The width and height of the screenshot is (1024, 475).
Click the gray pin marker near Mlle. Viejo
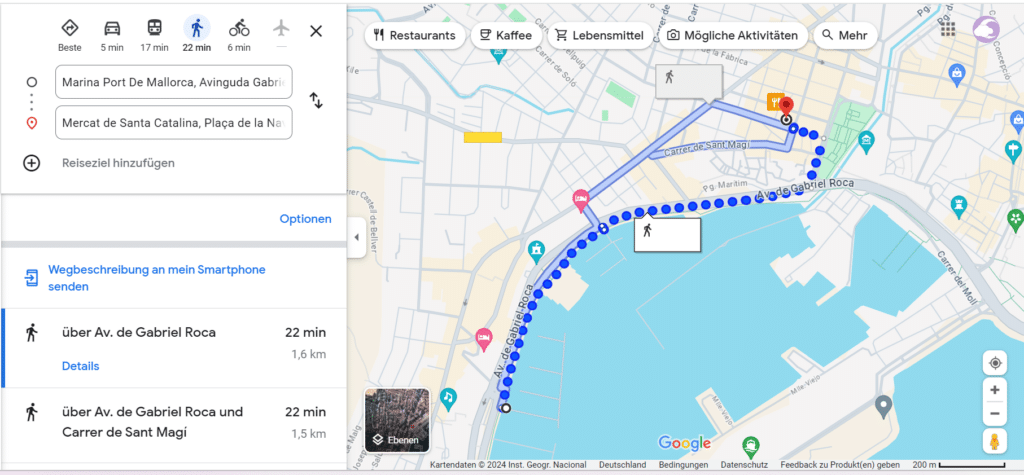[x=883, y=406]
